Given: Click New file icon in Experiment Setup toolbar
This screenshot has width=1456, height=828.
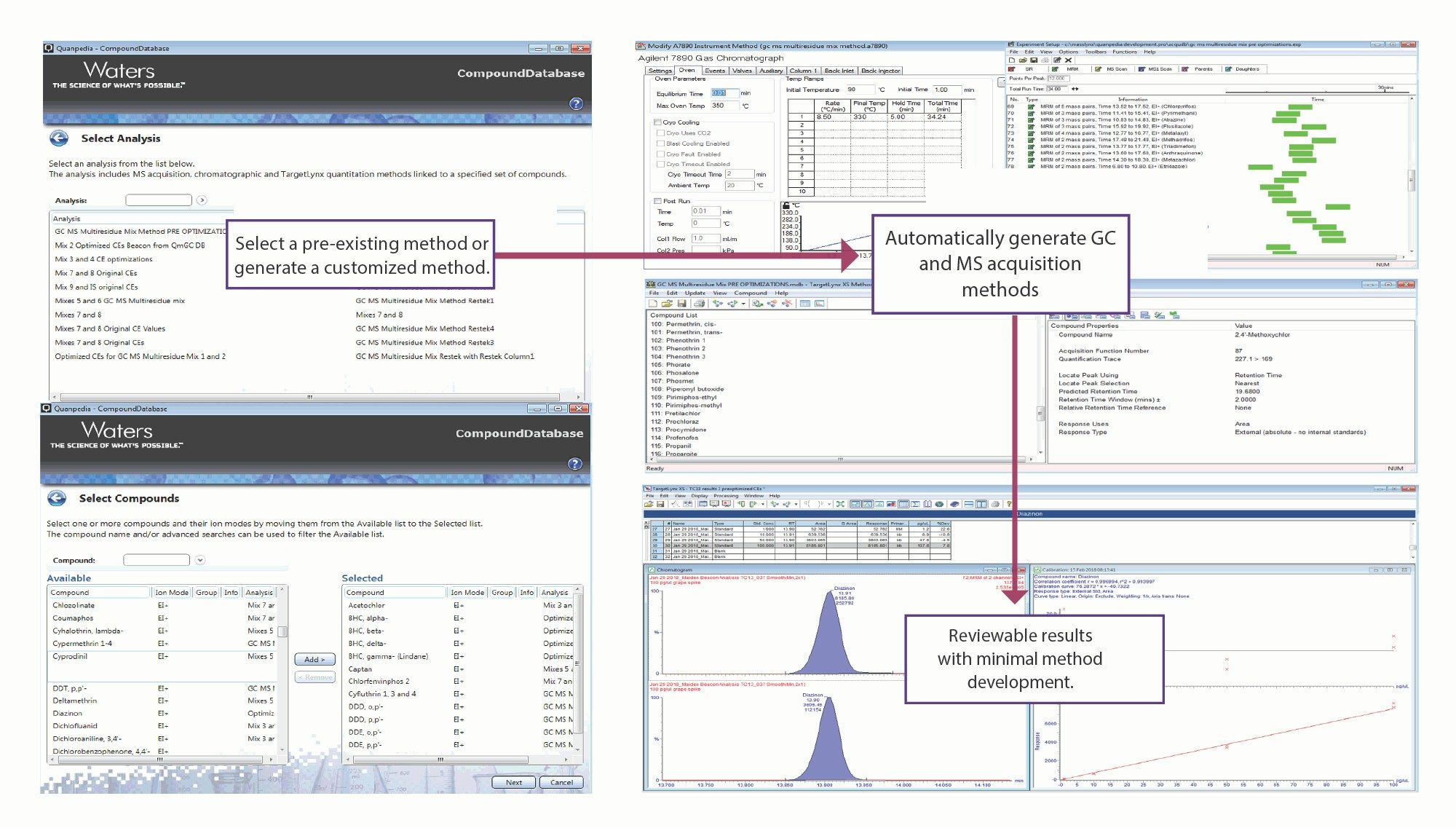Looking at the screenshot, I should coord(1012,60).
